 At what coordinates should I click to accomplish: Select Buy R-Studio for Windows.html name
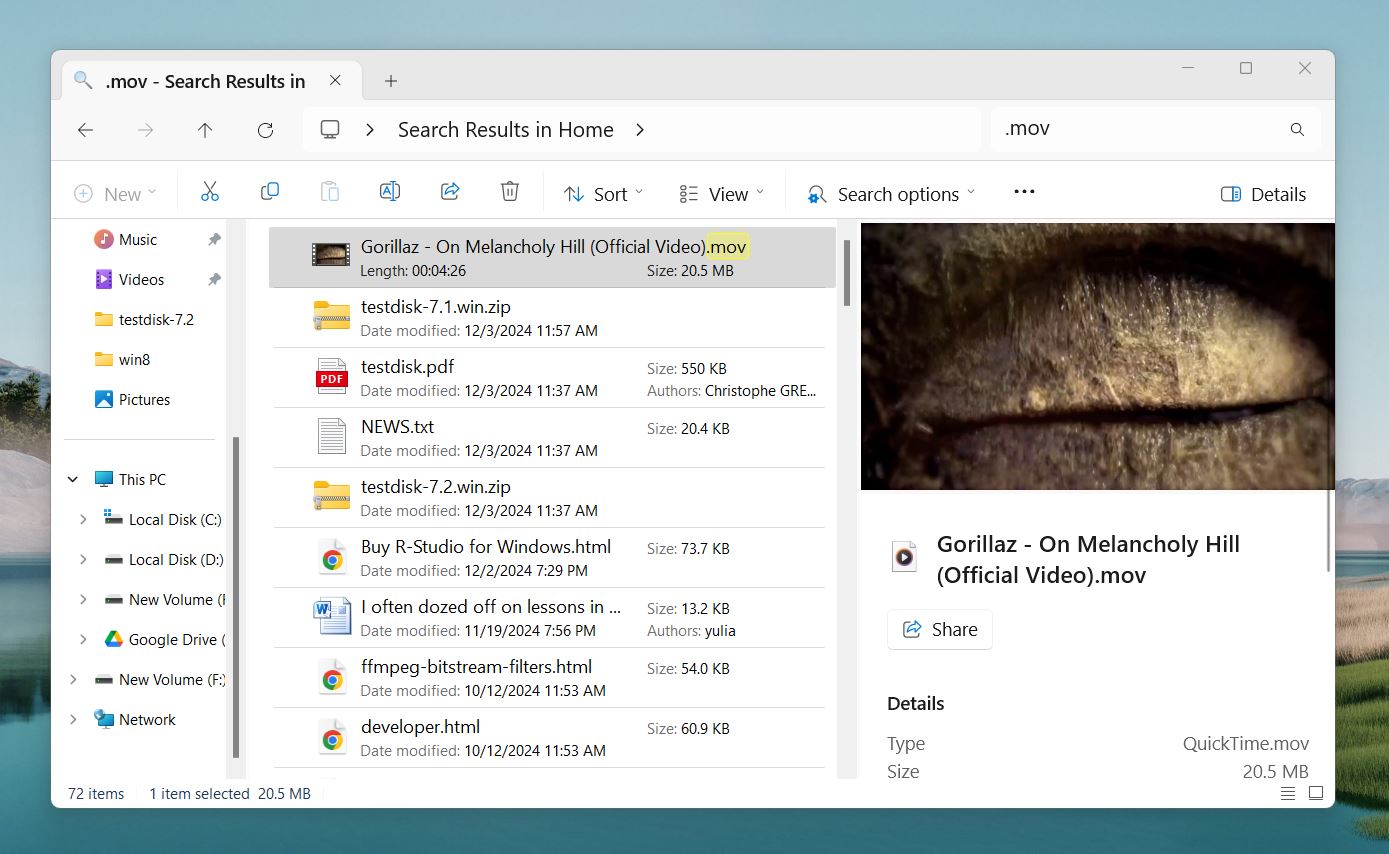[x=486, y=547]
